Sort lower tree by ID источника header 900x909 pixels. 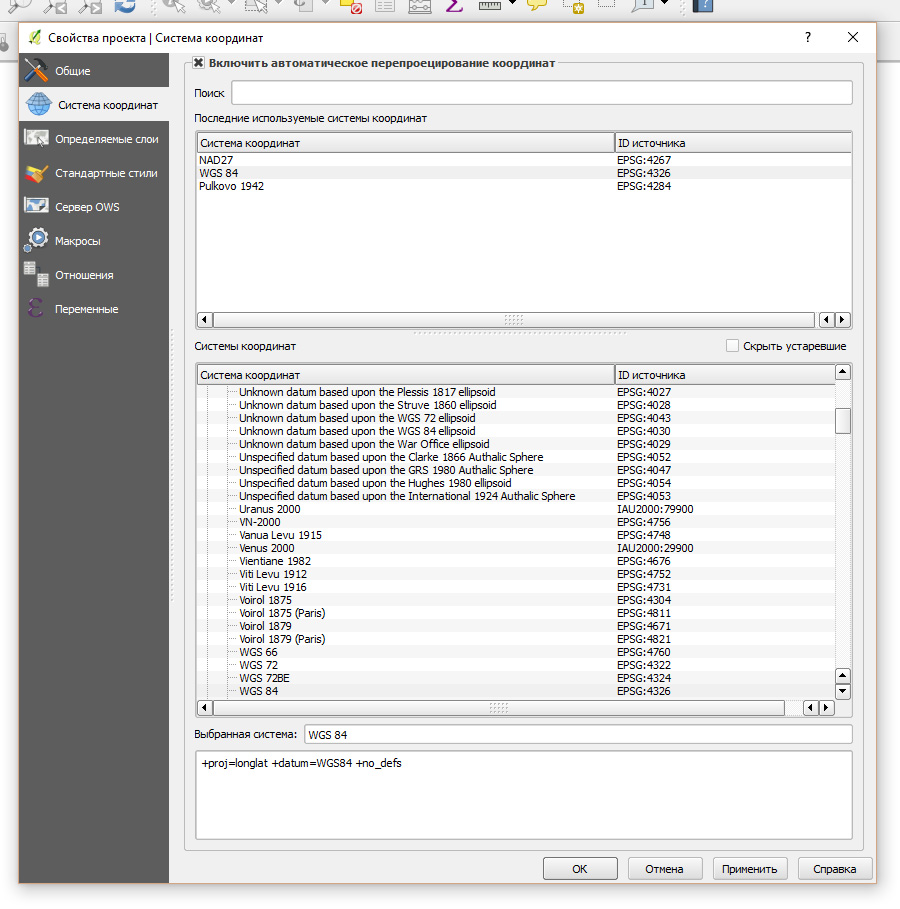pyautogui.click(x=724, y=374)
